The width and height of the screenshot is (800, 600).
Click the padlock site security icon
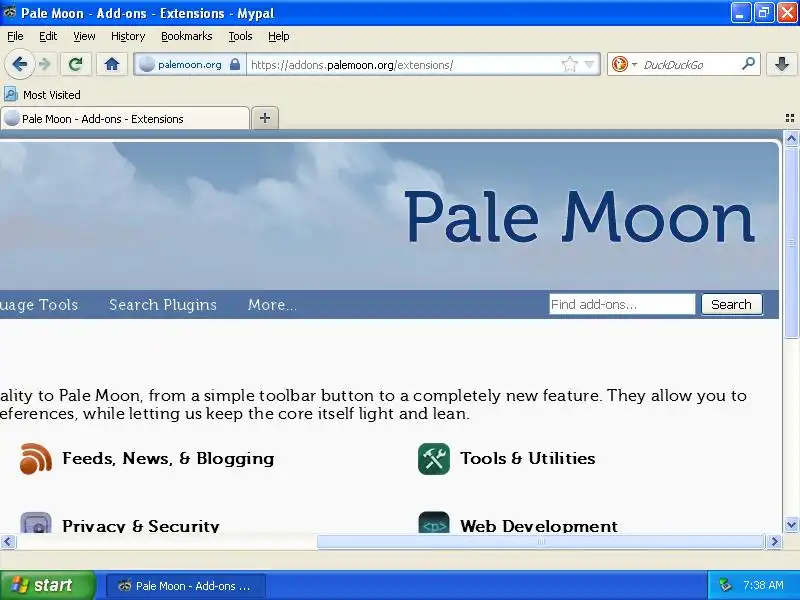point(235,64)
